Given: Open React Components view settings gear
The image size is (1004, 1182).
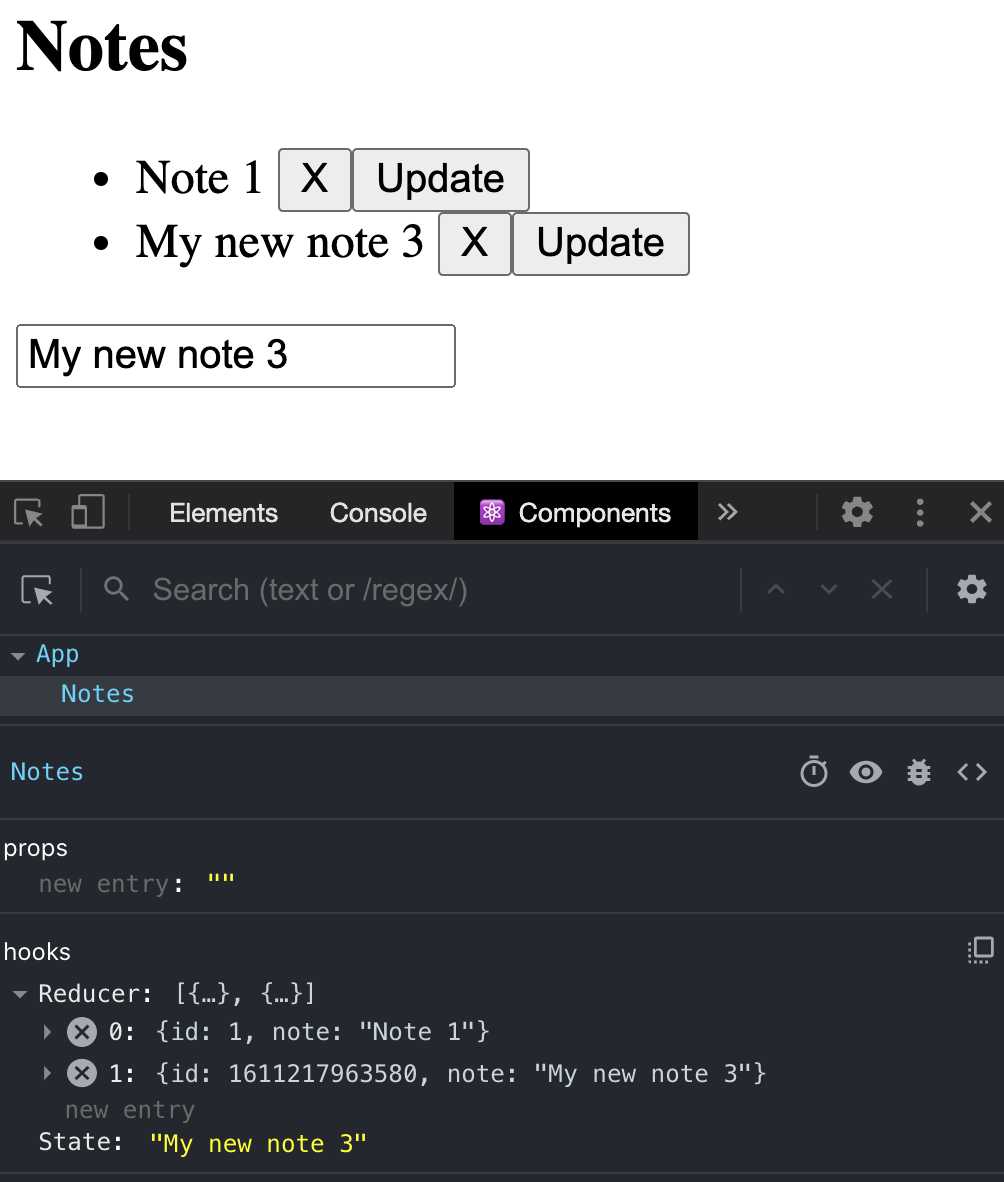Looking at the screenshot, I should [972, 590].
